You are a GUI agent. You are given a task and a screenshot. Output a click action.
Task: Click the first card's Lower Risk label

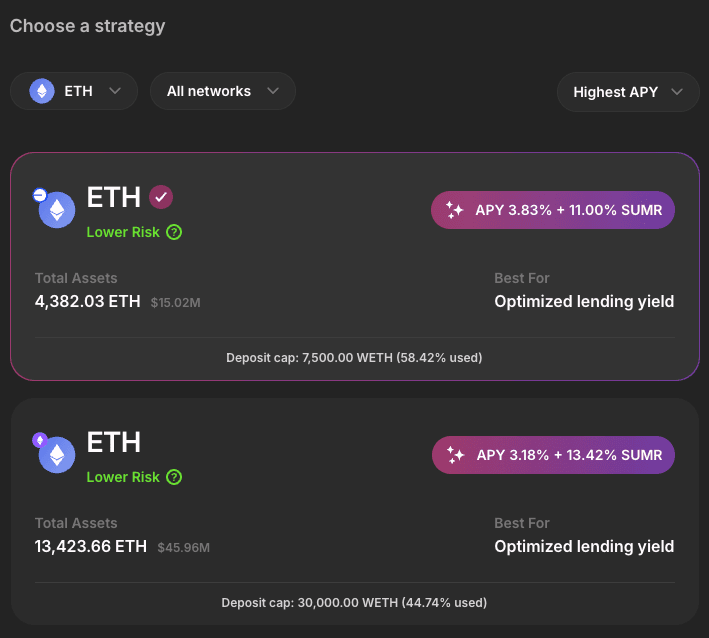pyautogui.click(x=122, y=232)
